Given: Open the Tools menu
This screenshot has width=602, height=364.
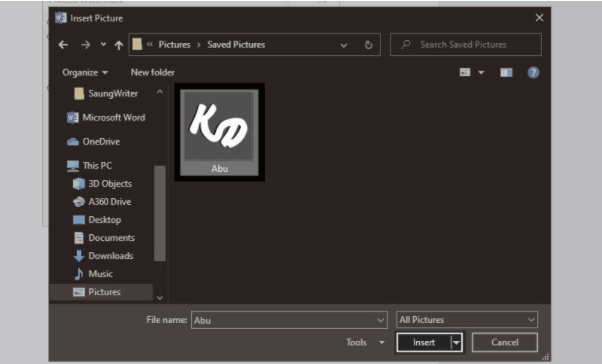Looking at the screenshot, I should point(365,342).
